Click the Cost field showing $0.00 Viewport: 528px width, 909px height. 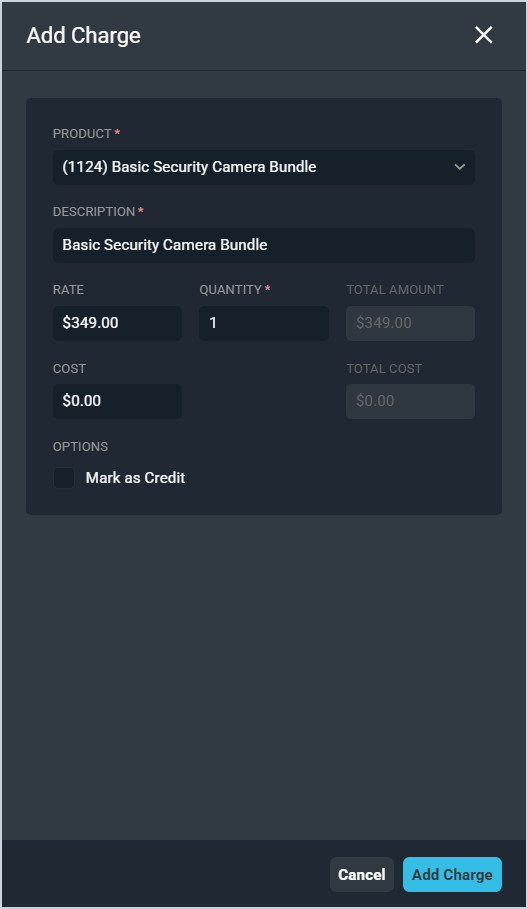pyautogui.click(x=117, y=401)
